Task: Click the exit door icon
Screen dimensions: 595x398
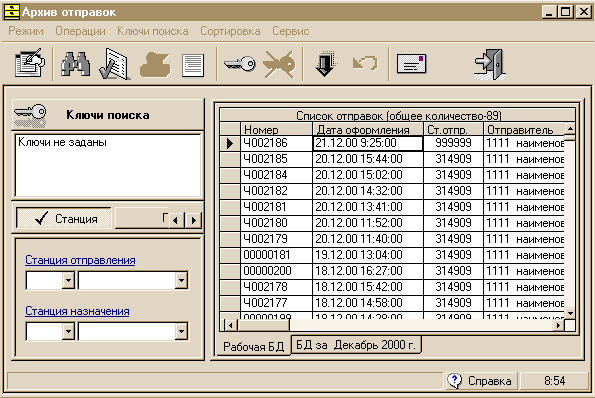Action: [490, 64]
